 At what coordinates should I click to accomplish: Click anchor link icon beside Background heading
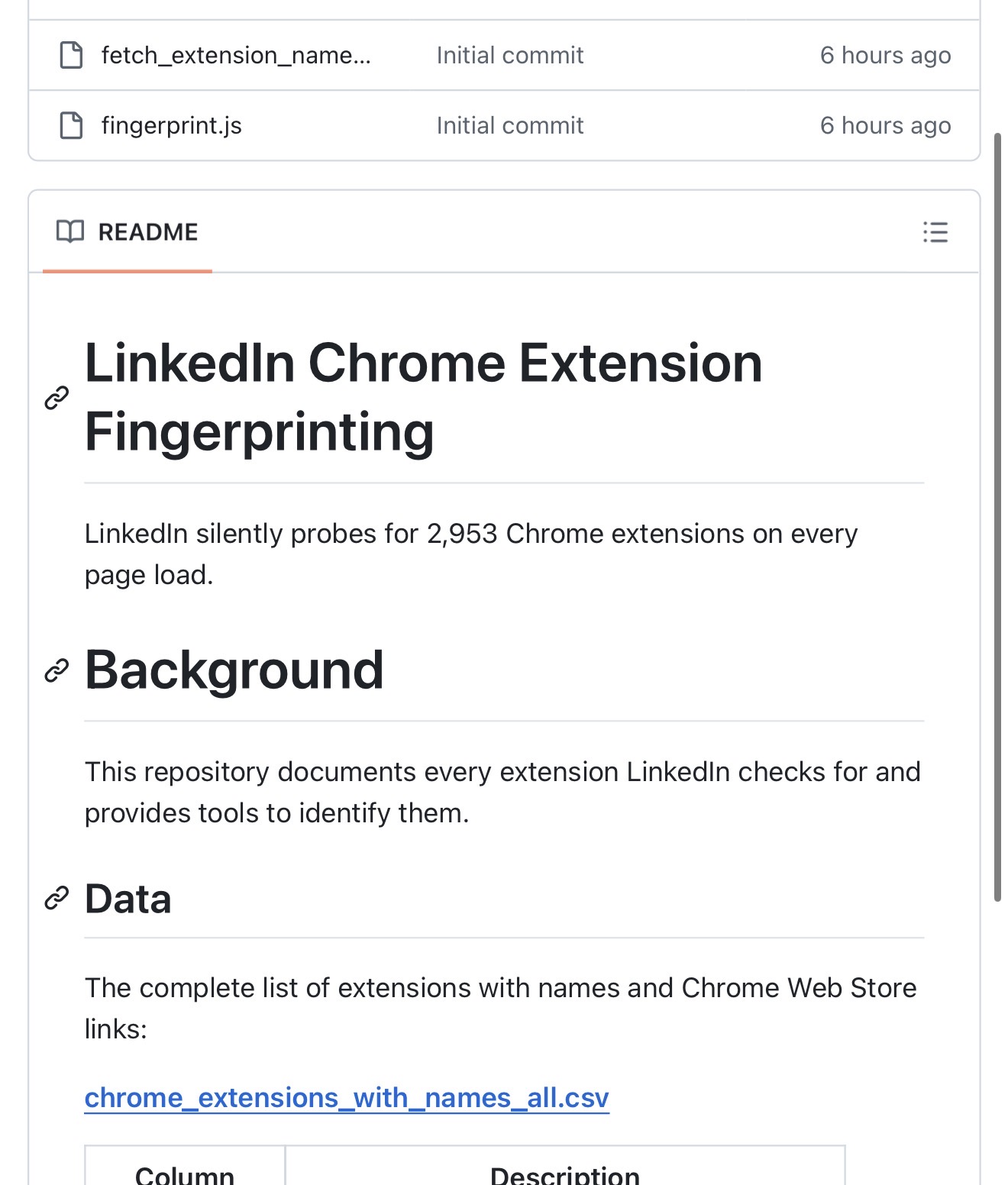pyautogui.click(x=57, y=670)
